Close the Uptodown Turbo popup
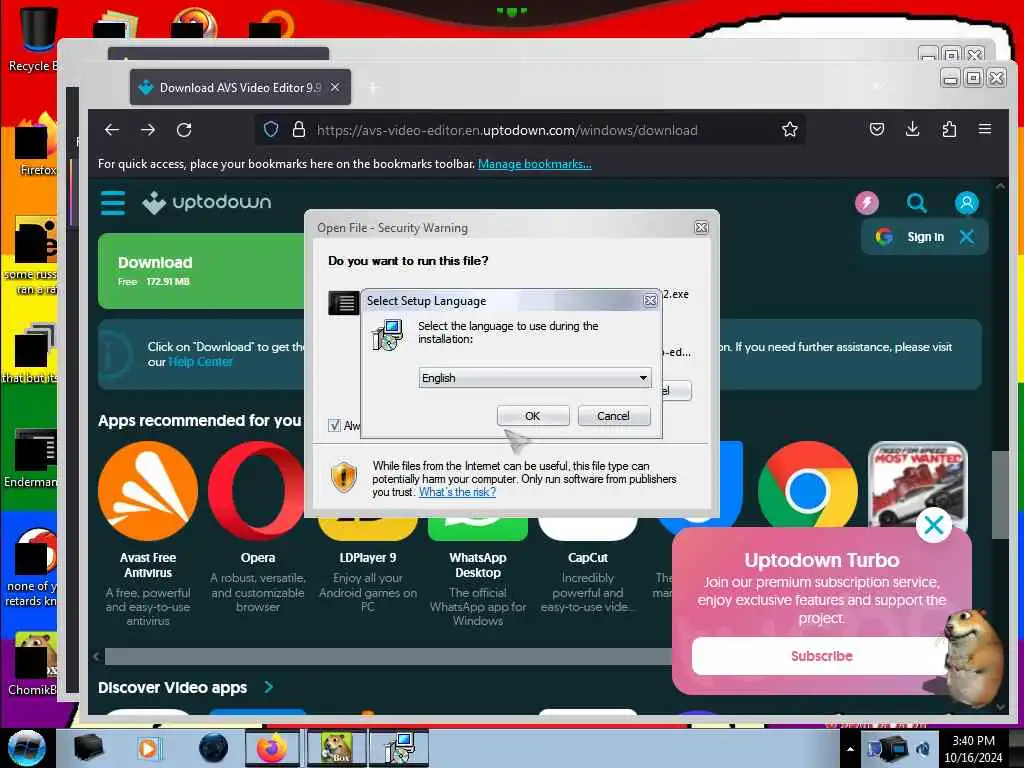This screenshot has height=768, width=1024. point(934,524)
